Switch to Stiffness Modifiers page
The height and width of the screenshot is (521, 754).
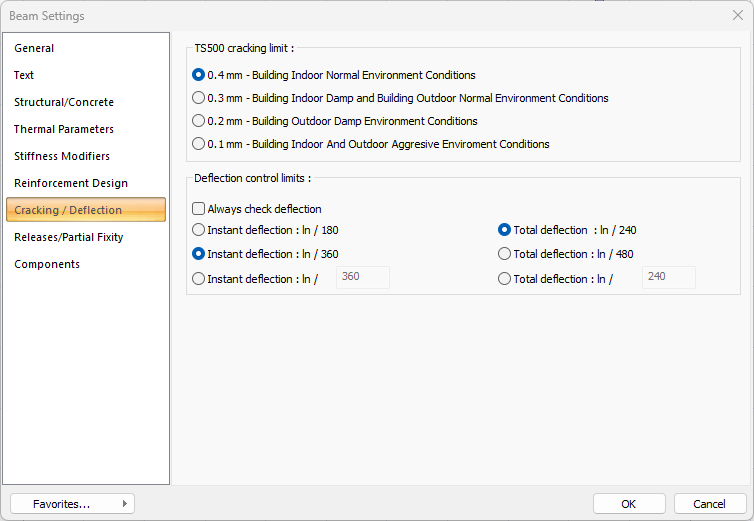point(62,156)
